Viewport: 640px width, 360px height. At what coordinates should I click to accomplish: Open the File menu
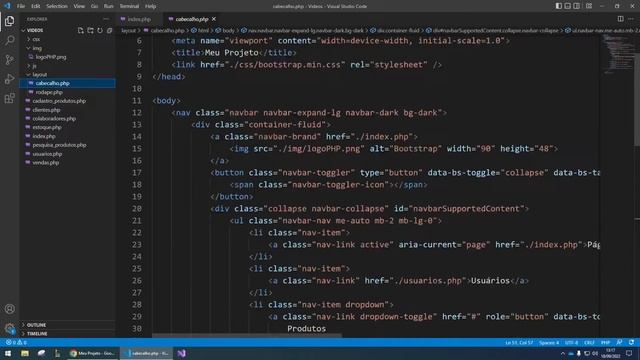[21, 6]
